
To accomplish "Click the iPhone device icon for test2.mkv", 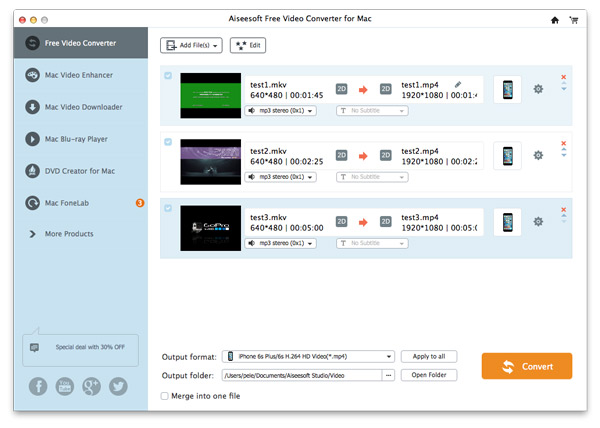I will (507, 155).
